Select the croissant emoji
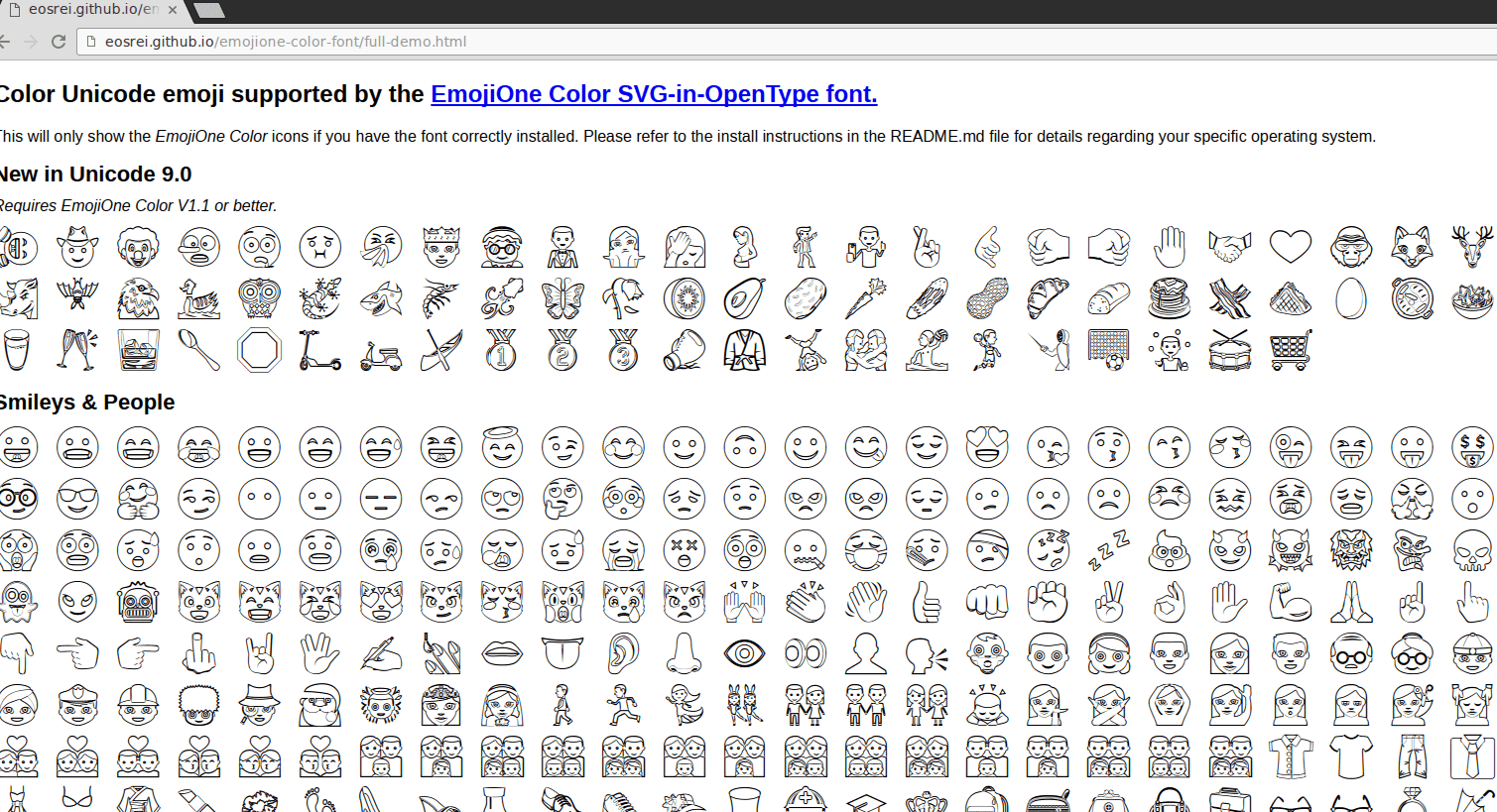This screenshot has height=812, width=1497. pos(1048,297)
